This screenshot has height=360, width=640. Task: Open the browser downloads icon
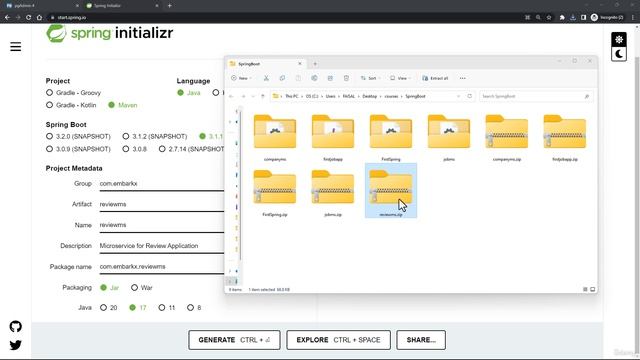573,18
